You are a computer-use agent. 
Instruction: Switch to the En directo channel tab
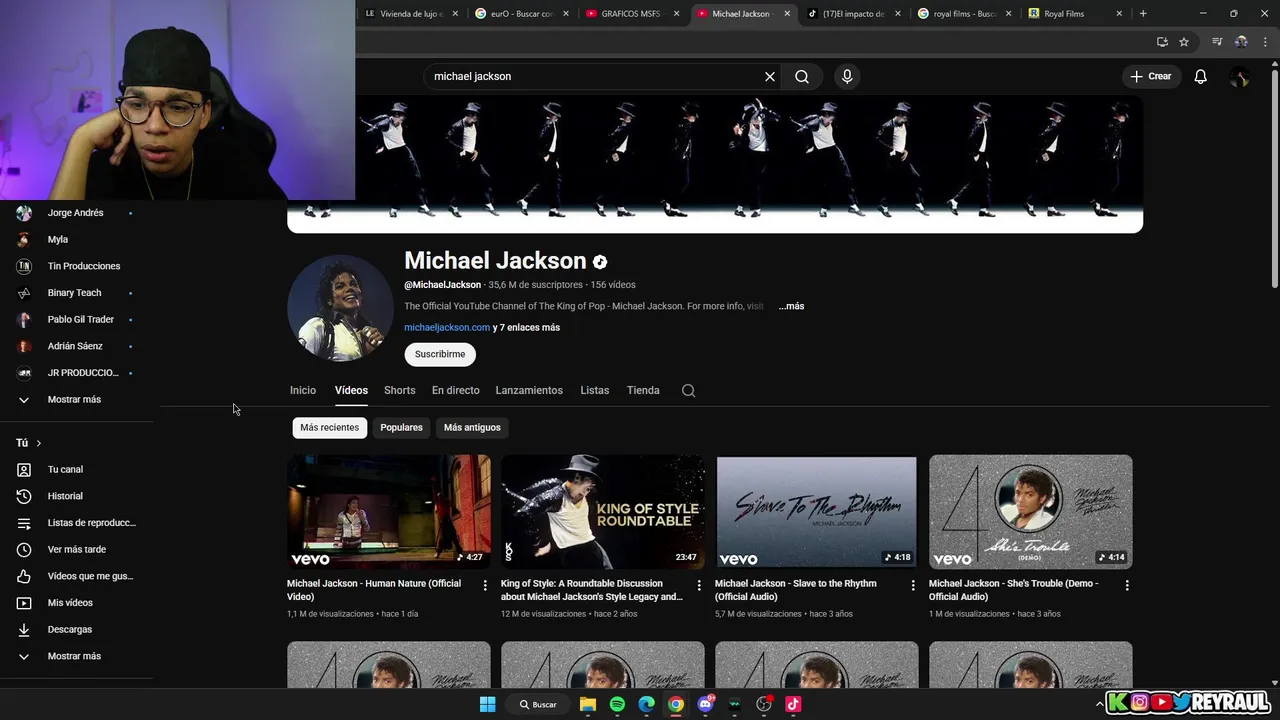pos(456,391)
